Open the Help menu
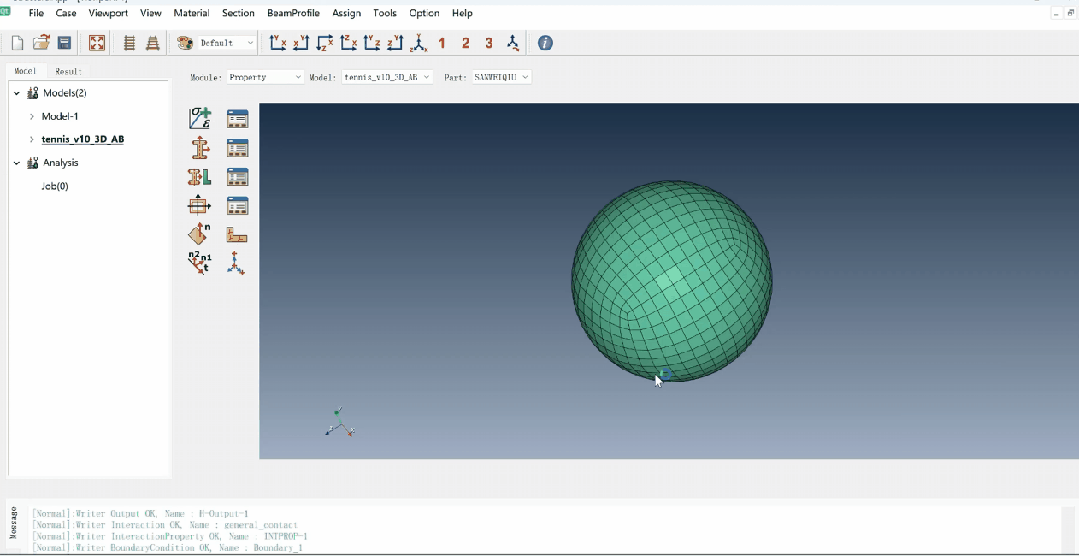This screenshot has width=1079, height=556. 462,13
